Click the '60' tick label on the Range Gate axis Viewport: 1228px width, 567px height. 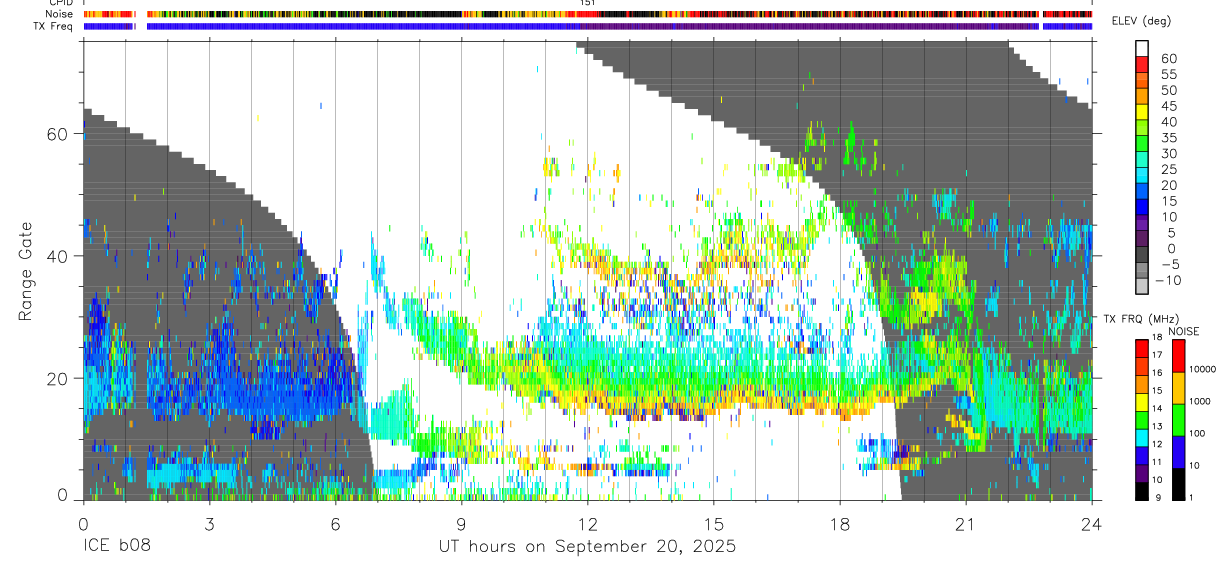pos(59,133)
